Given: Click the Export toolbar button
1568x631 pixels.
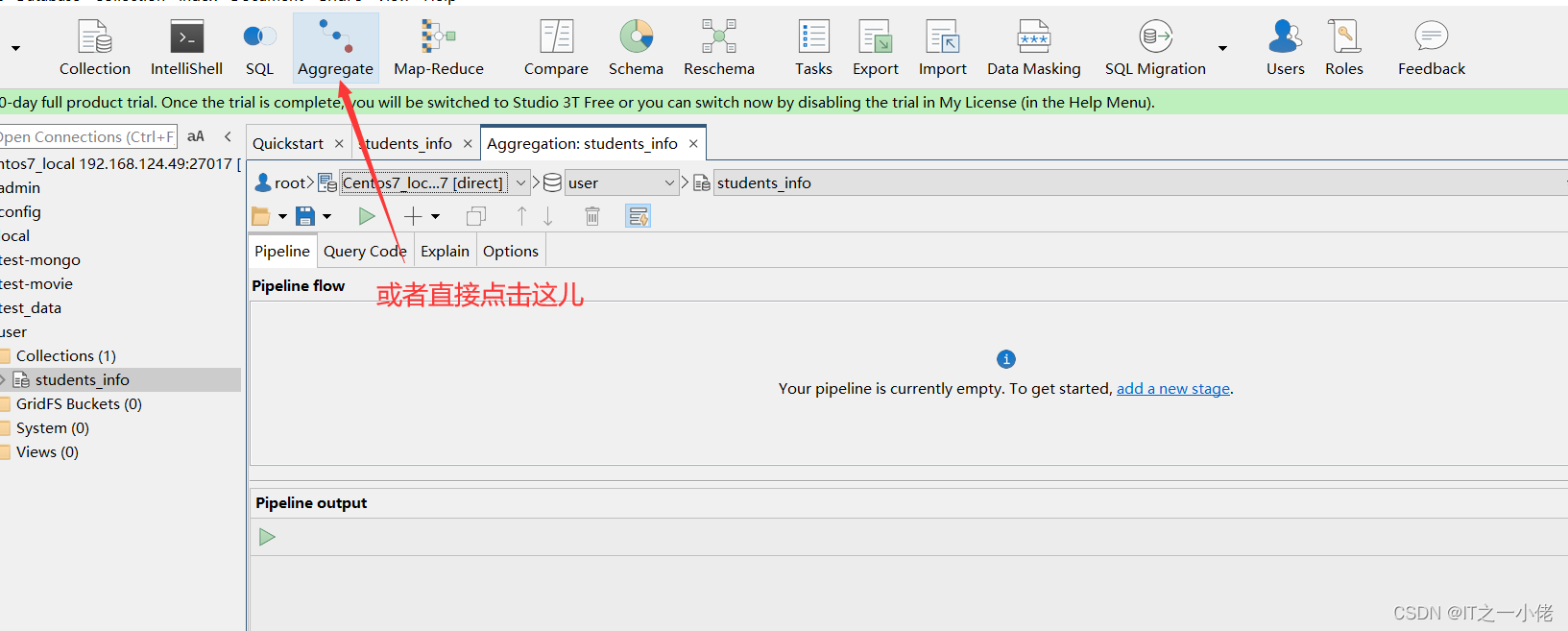Looking at the screenshot, I should coord(876,48).
